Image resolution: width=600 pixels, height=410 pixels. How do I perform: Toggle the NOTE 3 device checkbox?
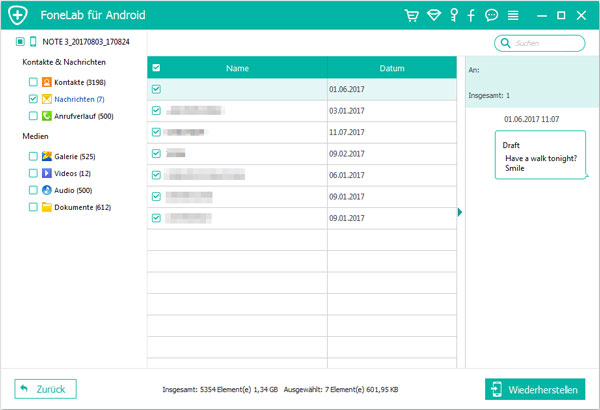point(20,41)
